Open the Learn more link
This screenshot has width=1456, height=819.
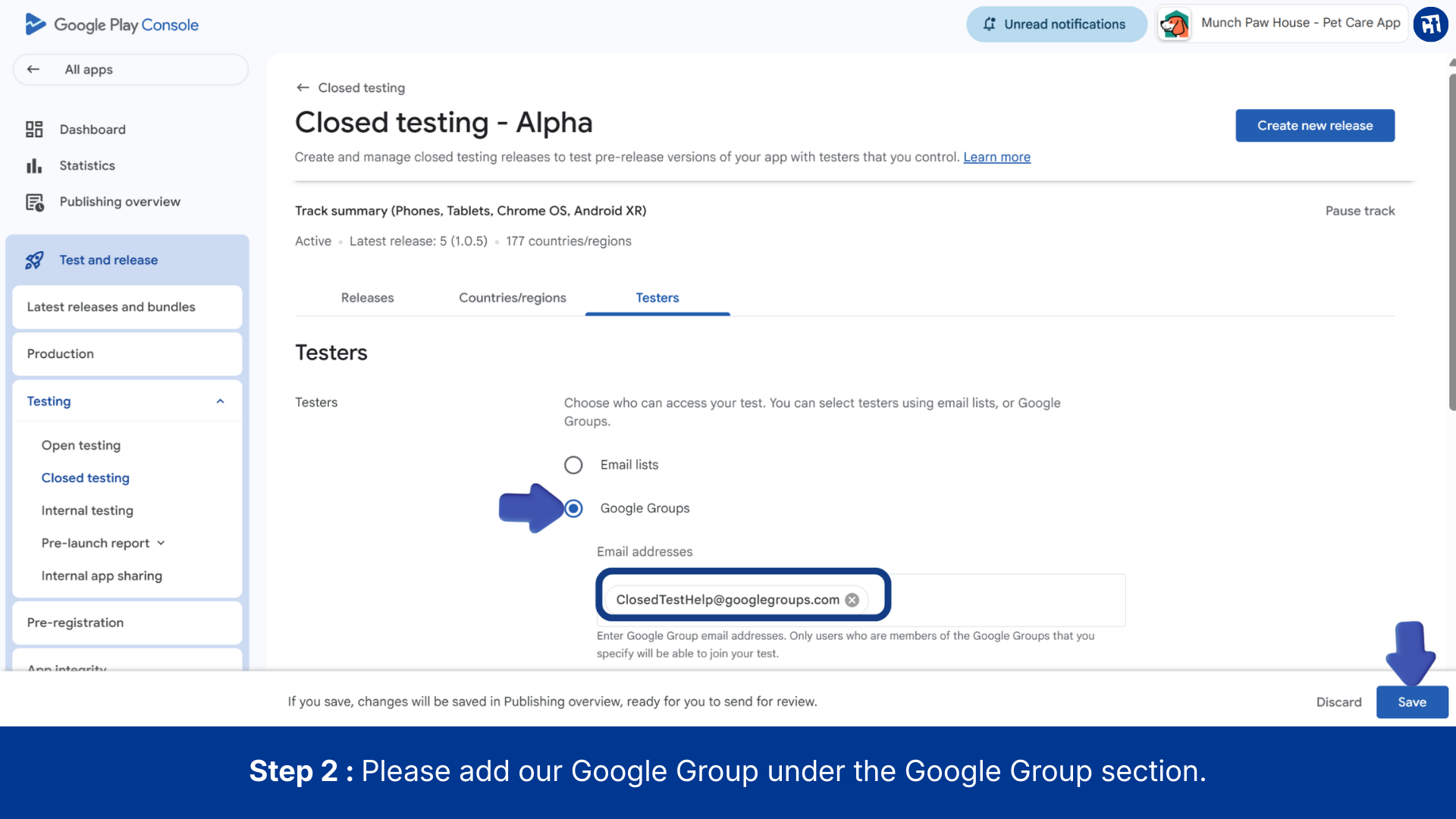click(x=996, y=157)
